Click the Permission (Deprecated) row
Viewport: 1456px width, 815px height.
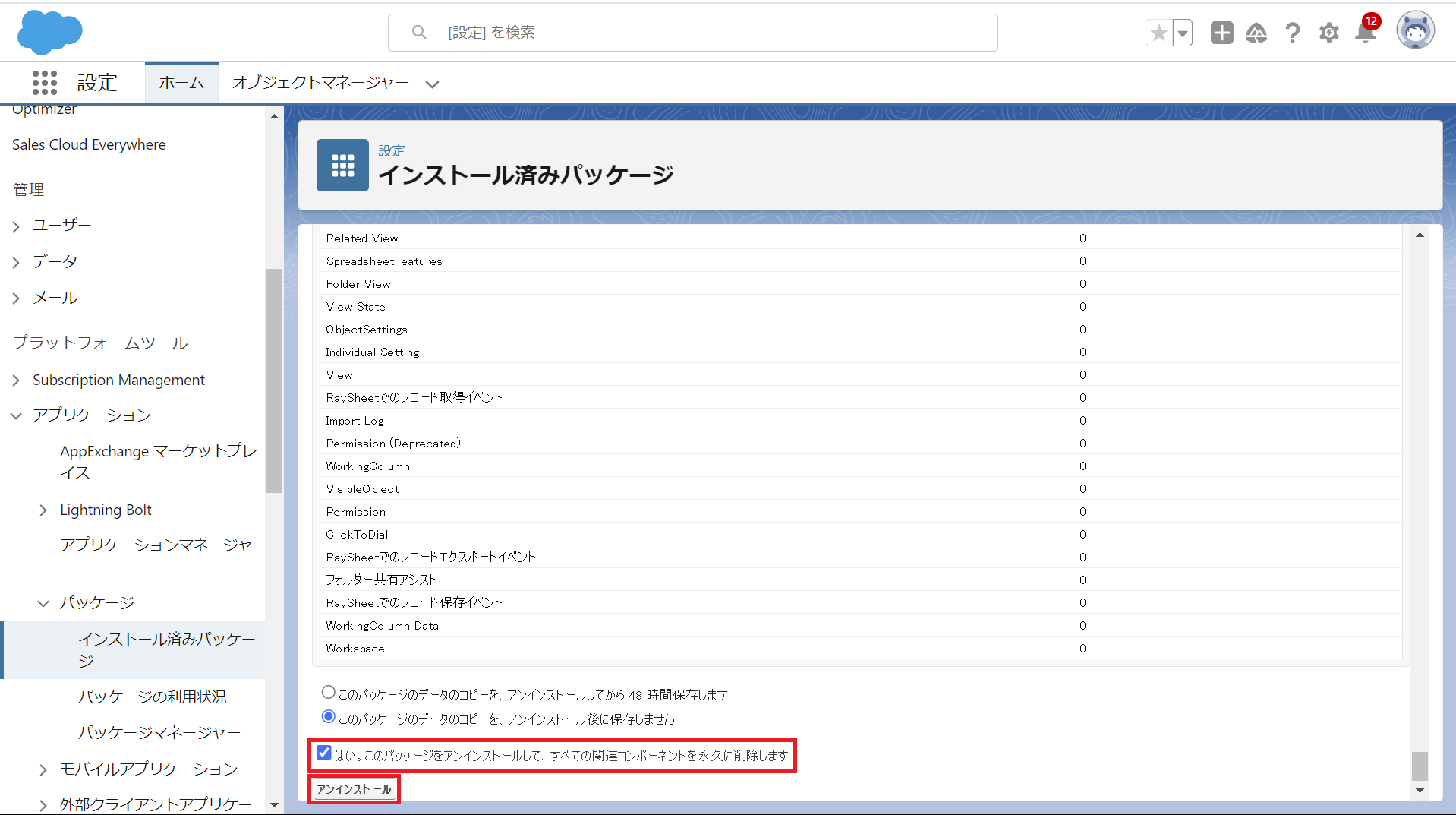[x=860, y=443]
